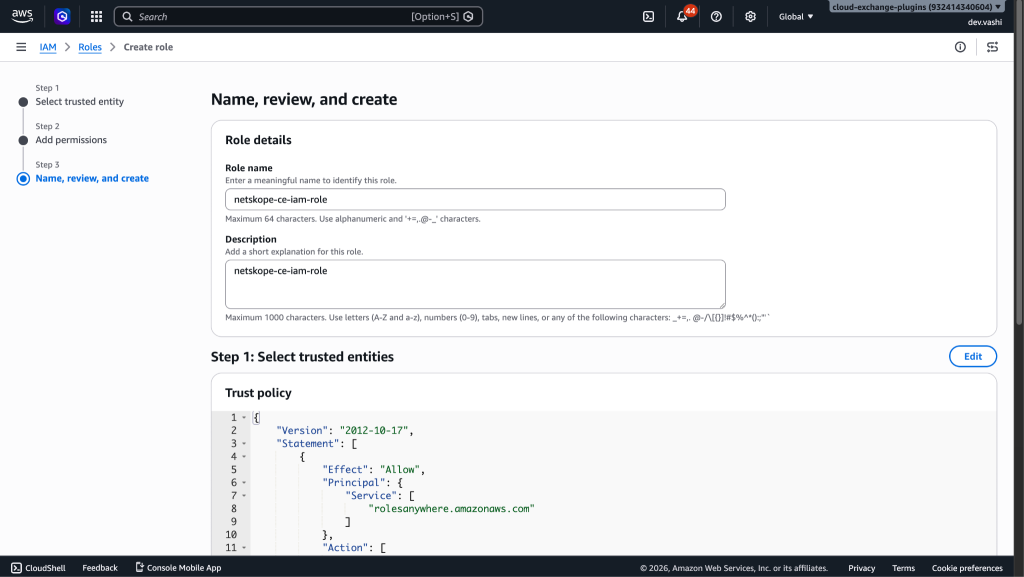
Task: Go to Step 1 Select trusted entity
Action: [80, 102]
